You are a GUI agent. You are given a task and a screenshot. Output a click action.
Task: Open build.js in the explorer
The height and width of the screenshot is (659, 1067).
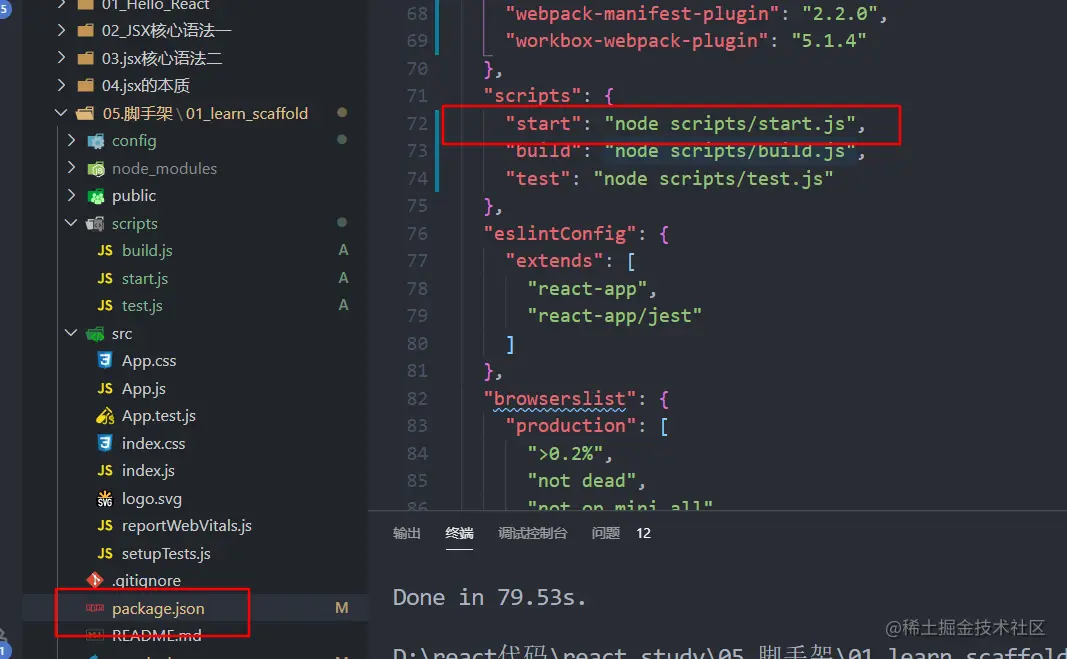(147, 251)
